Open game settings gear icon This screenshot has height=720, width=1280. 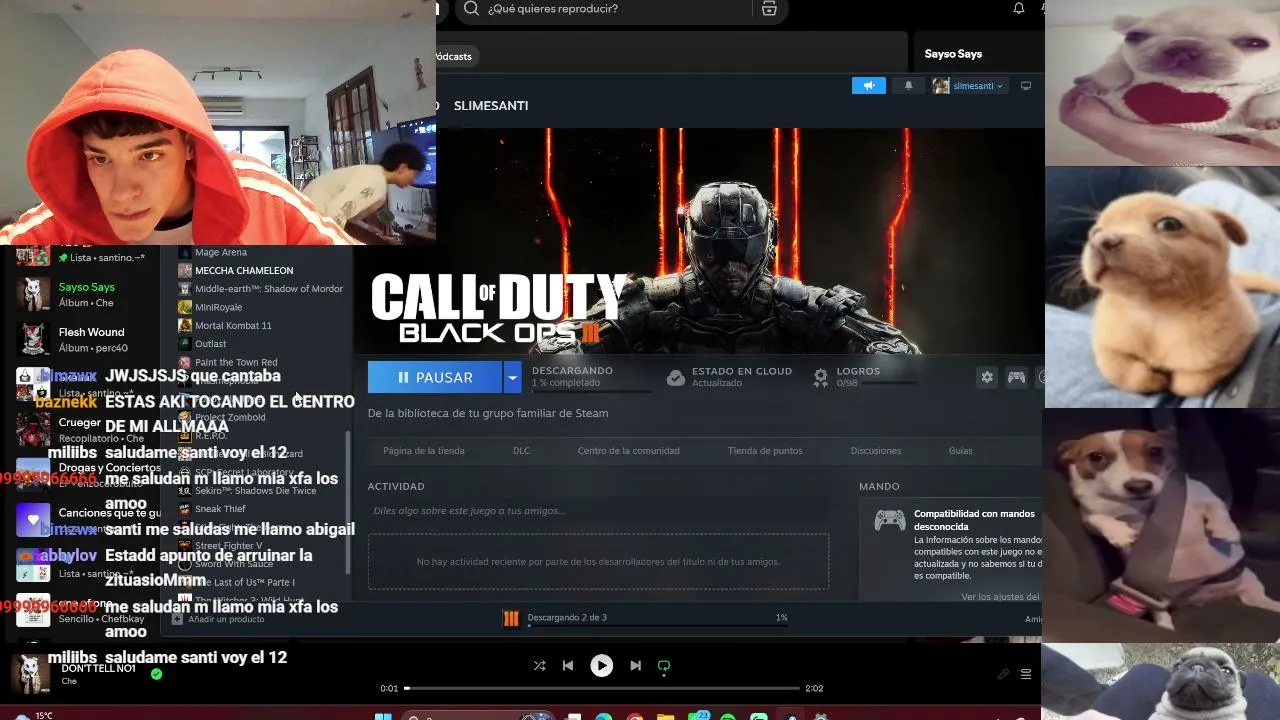click(x=987, y=377)
